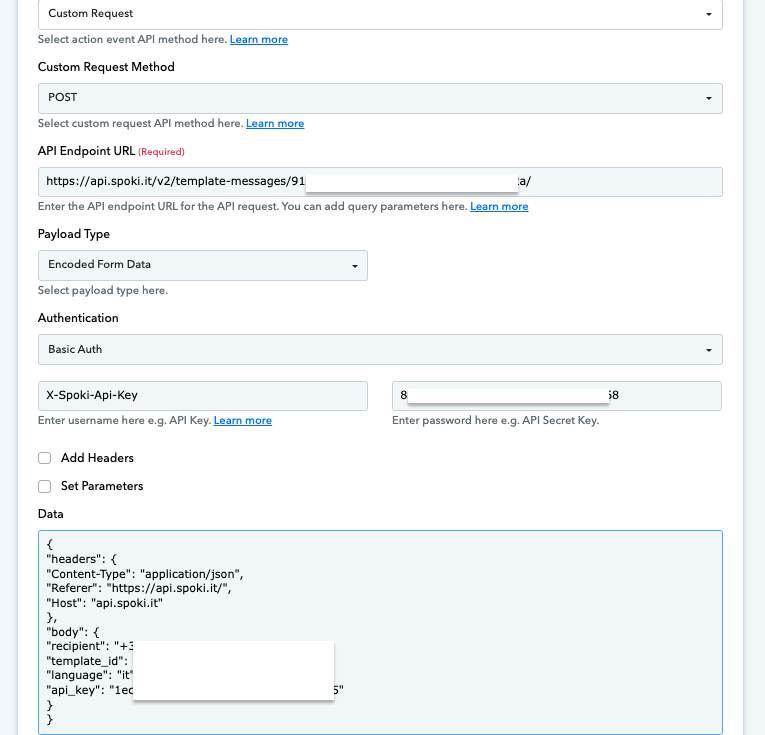Open the Basic Auth authentication dropdown
The width and height of the screenshot is (765, 735).
(380, 349)
